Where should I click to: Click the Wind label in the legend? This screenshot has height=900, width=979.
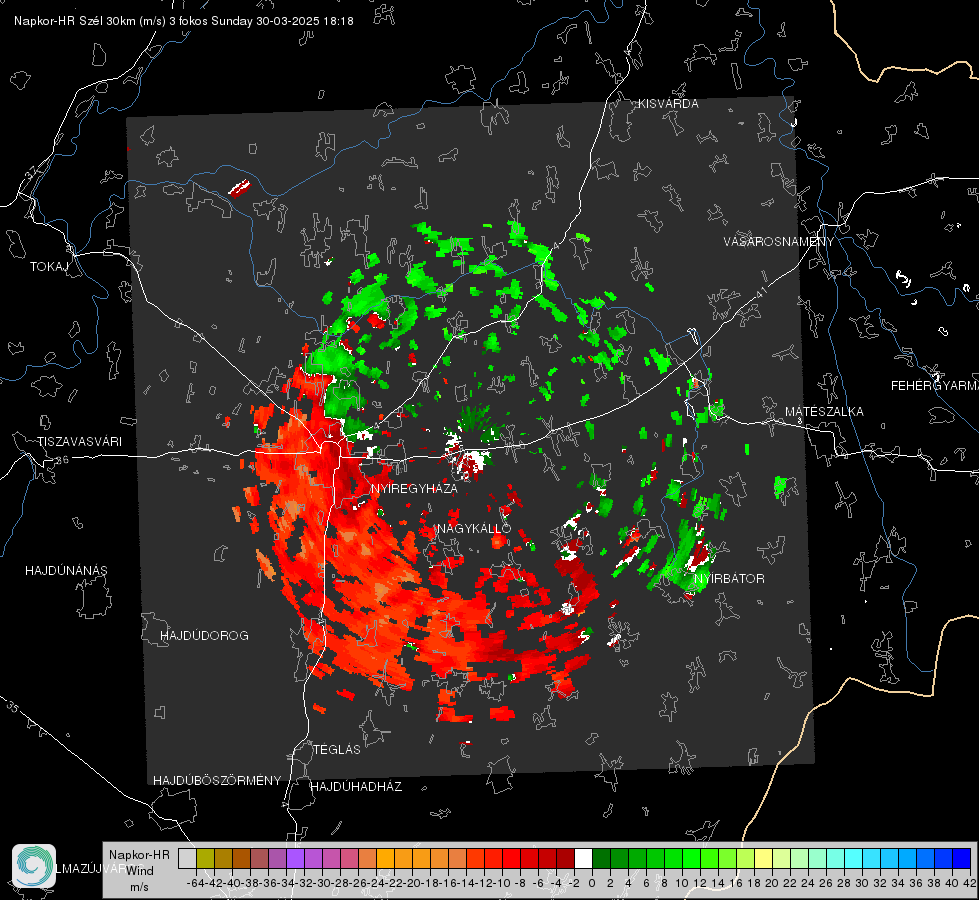140,871
